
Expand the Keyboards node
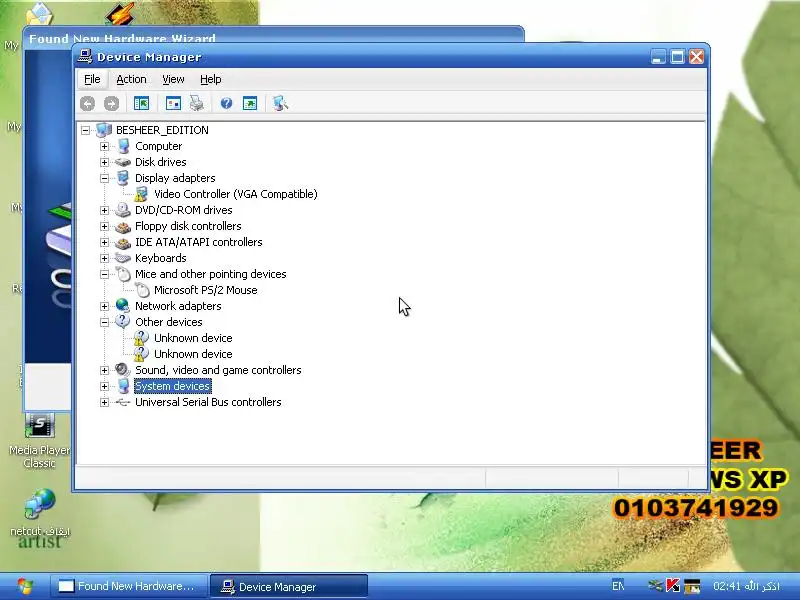(x=104, y=258)
